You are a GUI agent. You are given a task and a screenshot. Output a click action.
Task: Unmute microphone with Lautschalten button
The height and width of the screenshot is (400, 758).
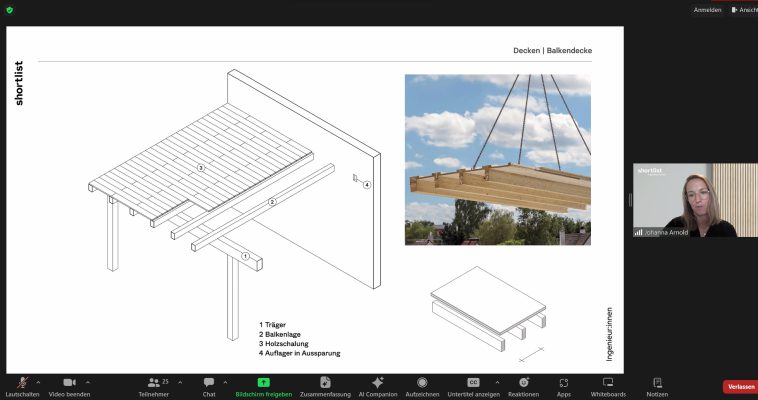tap(22, 387)
